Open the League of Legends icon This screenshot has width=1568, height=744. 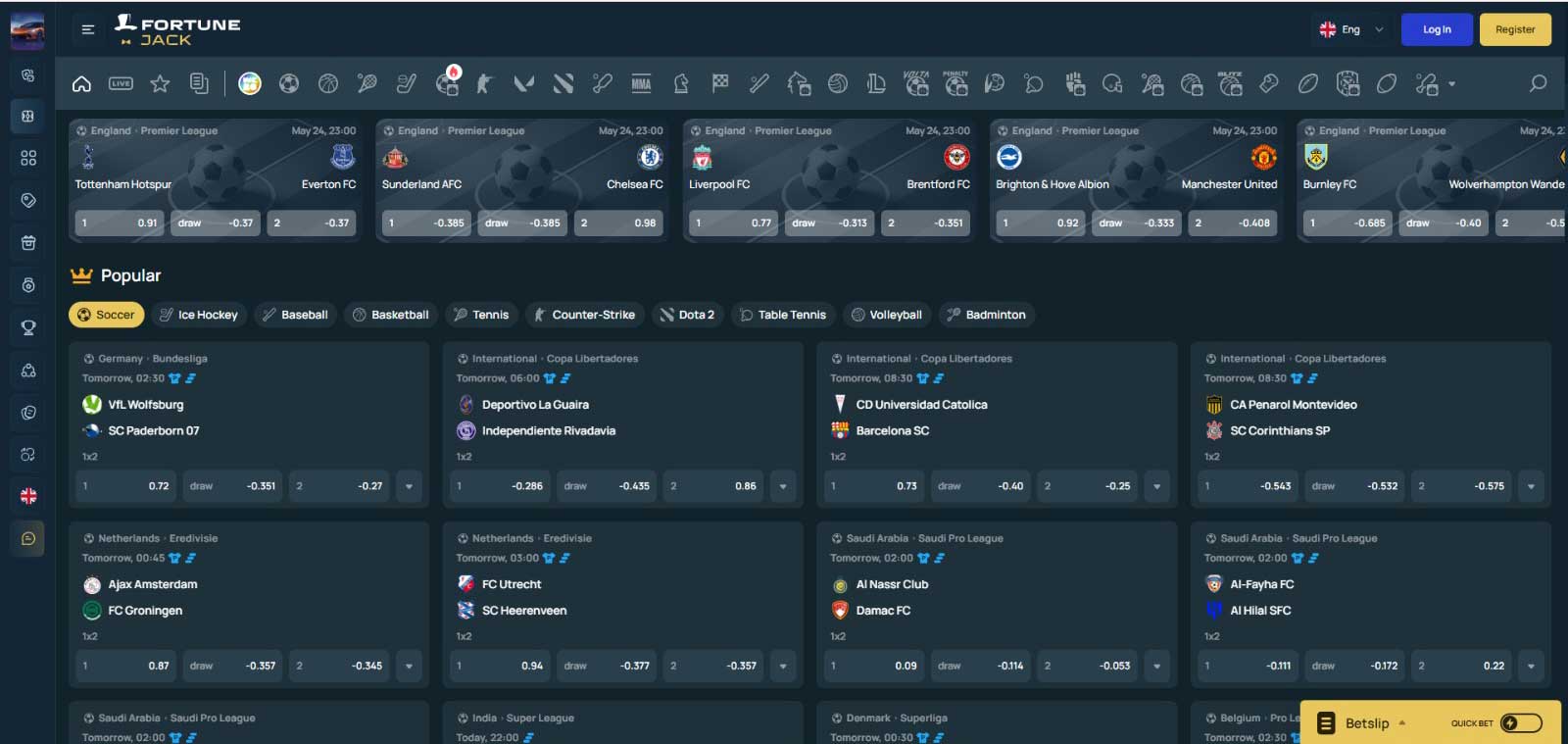tap(877, 84)
